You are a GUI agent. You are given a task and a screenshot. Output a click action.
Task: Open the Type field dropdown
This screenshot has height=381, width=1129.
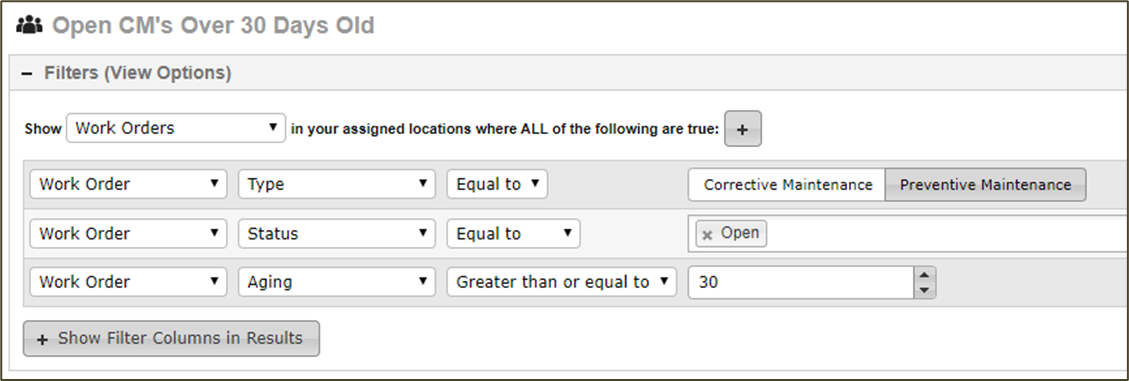point(336,184)
